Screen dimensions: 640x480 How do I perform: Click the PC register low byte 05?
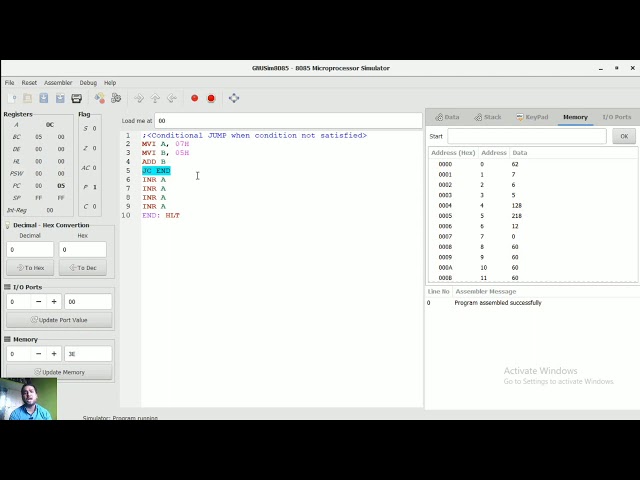pos(61,186)
